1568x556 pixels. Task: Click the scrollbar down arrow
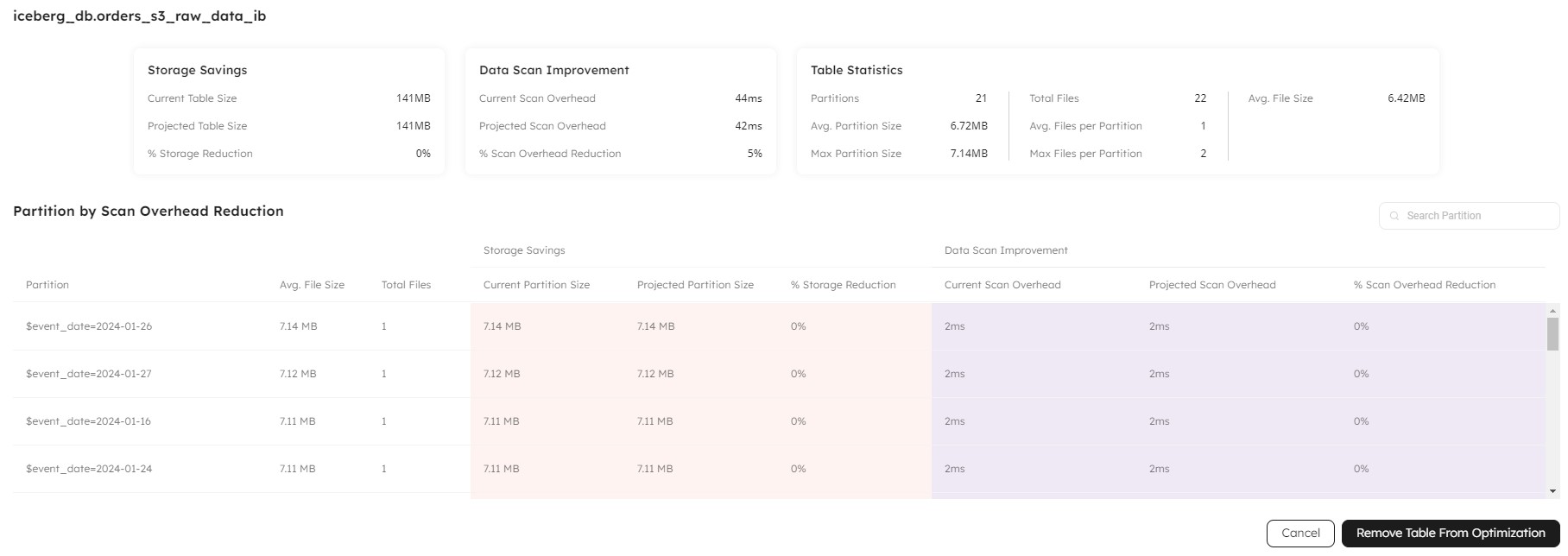point(1552,491)
